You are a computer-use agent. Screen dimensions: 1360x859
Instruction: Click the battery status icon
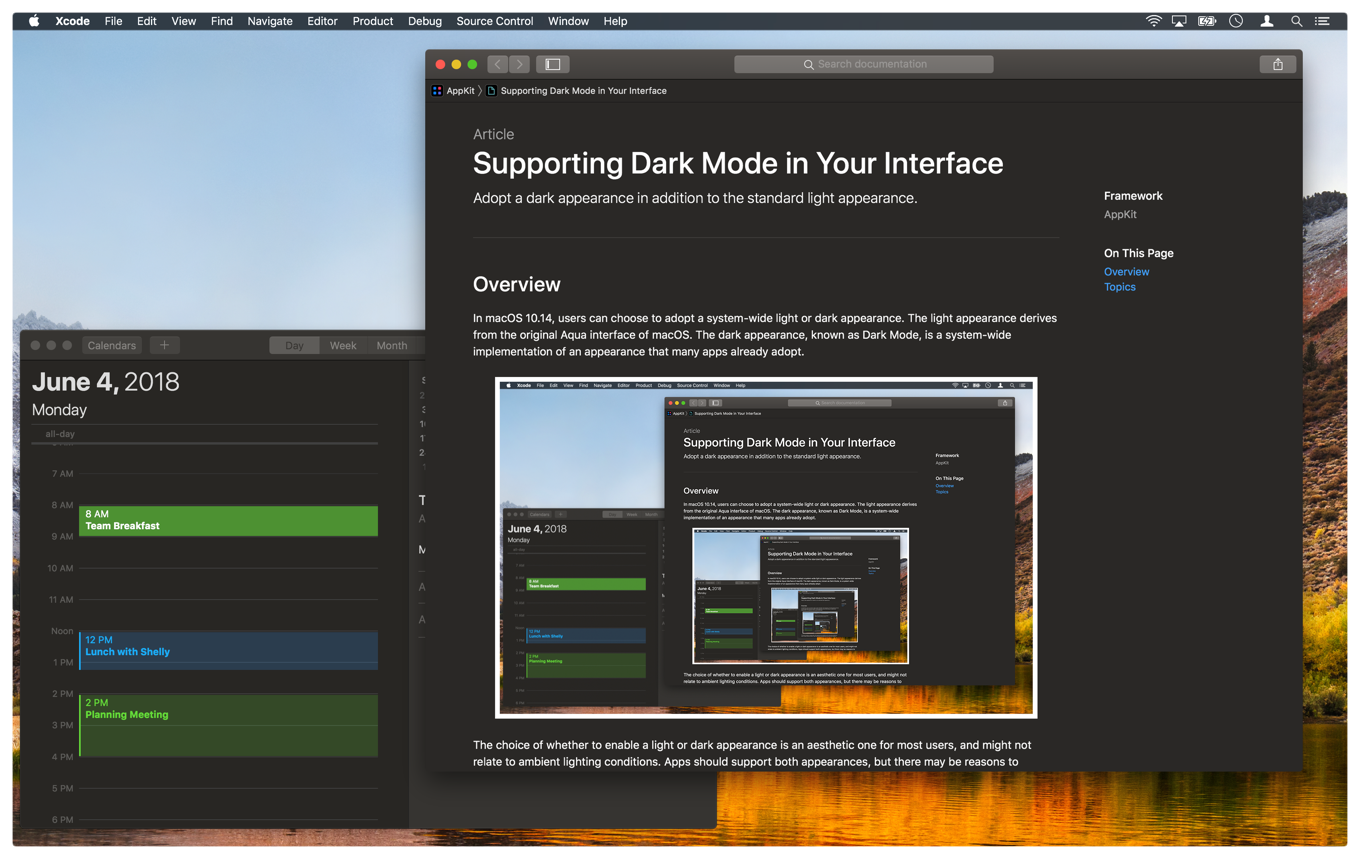pyautogui.click(x=1207, y=21)
